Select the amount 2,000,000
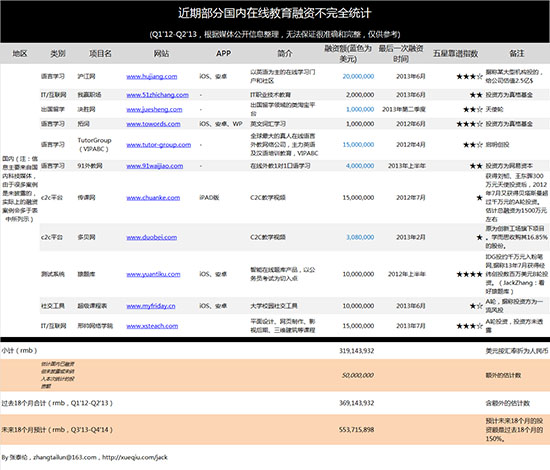Image resolution: width=550 pixels, height=470 pixels. (360, 95)
